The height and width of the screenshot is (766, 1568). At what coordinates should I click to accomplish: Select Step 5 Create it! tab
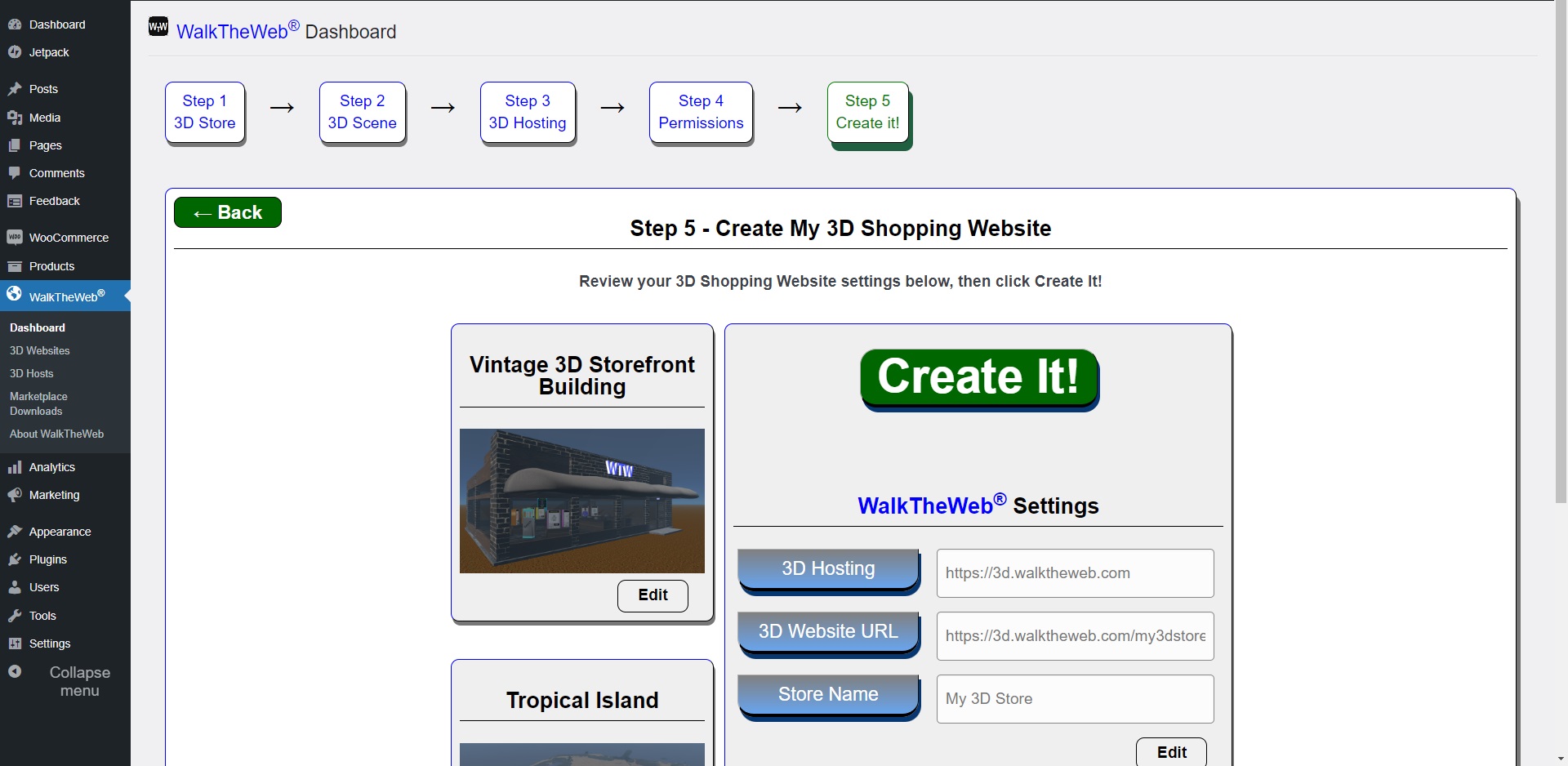click(868, 112)
